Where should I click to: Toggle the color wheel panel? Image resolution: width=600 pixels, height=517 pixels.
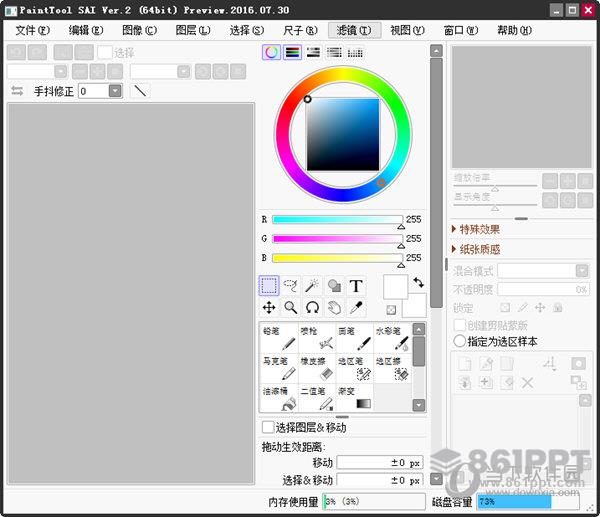[271, 52]
